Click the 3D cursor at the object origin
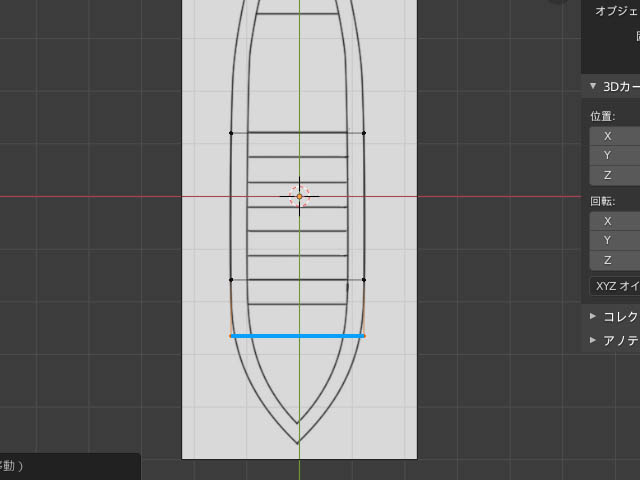Viewport: 640px width, 480px height. click(299, 196)
